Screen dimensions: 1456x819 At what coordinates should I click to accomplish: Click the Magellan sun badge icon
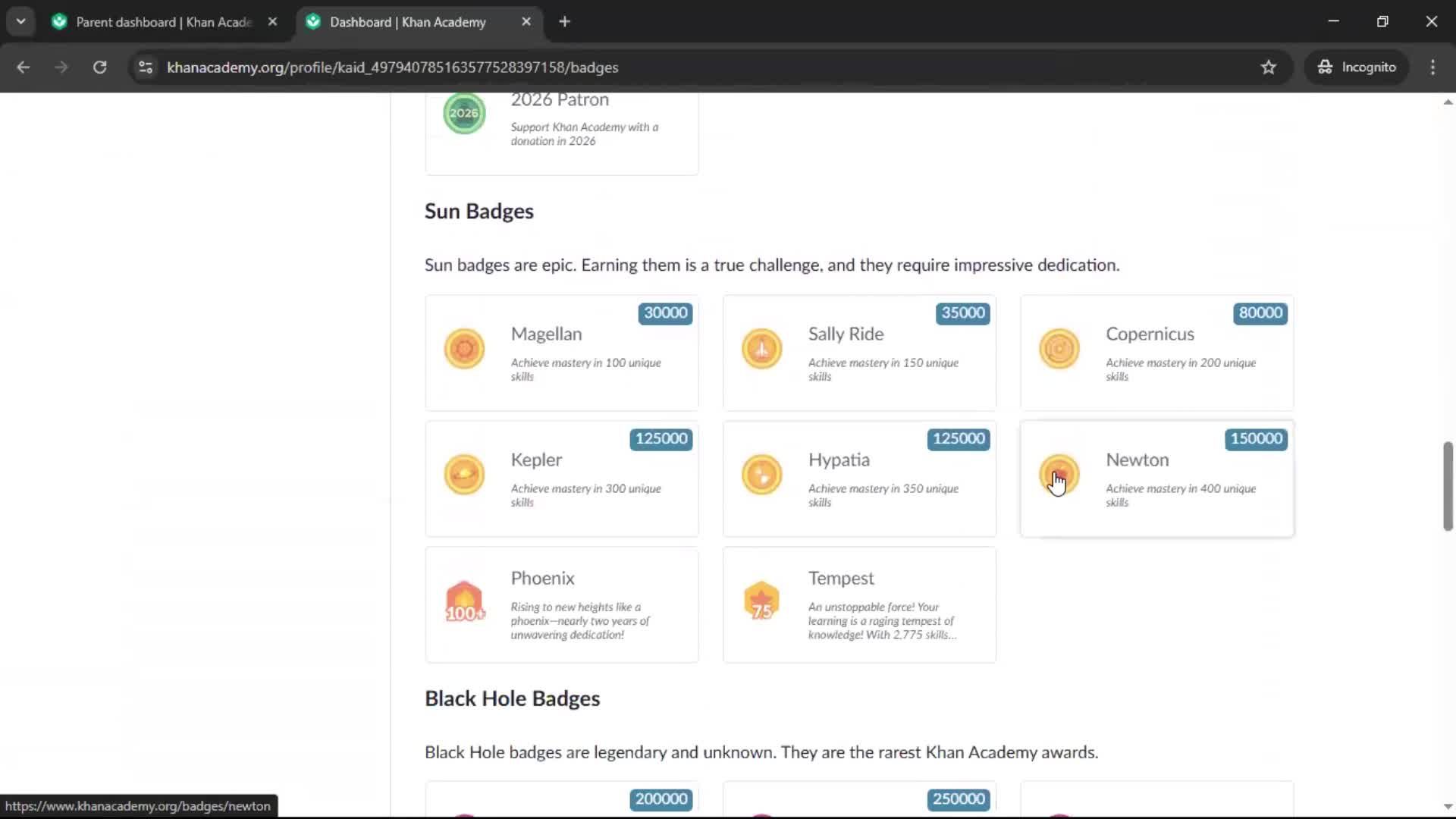(464, 349)
